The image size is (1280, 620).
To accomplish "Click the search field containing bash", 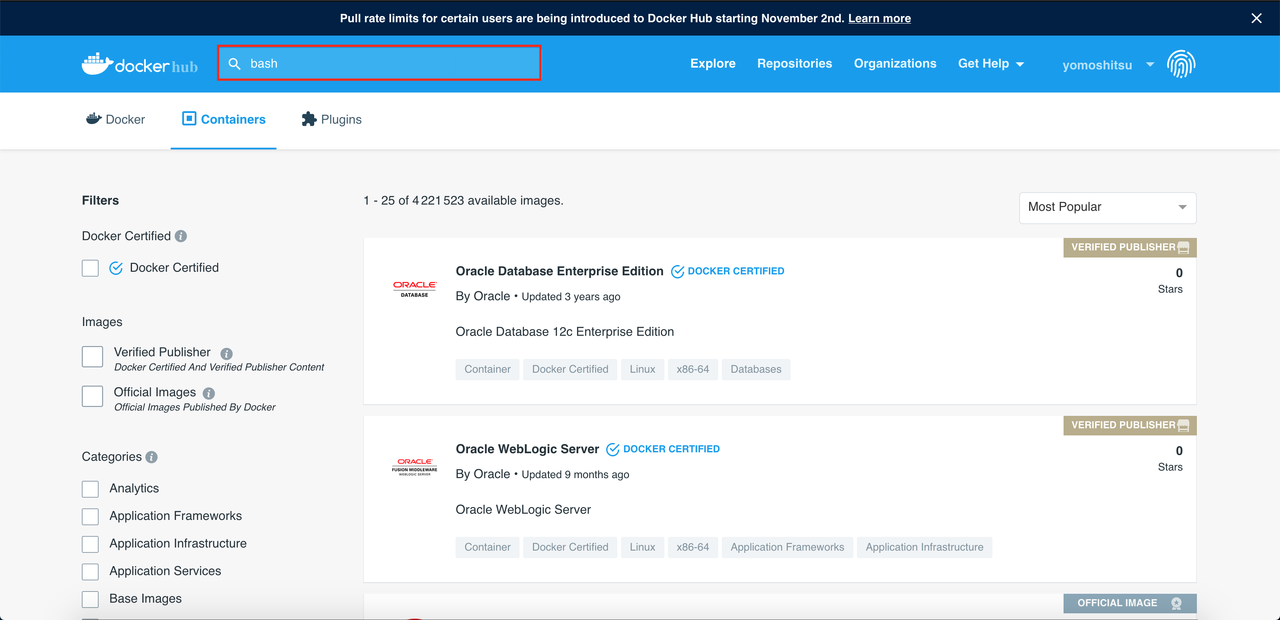I will coord(380,63).
